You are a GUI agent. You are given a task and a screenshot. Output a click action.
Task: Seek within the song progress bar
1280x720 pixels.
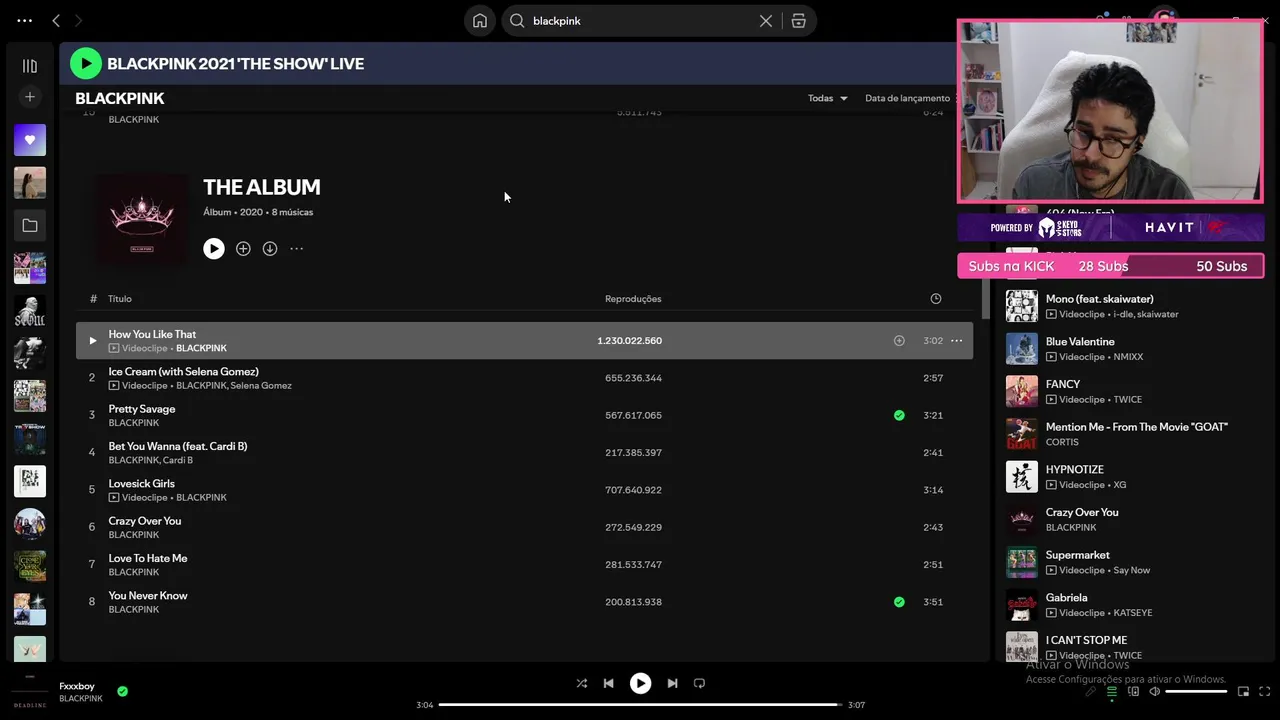click(640, 705)
